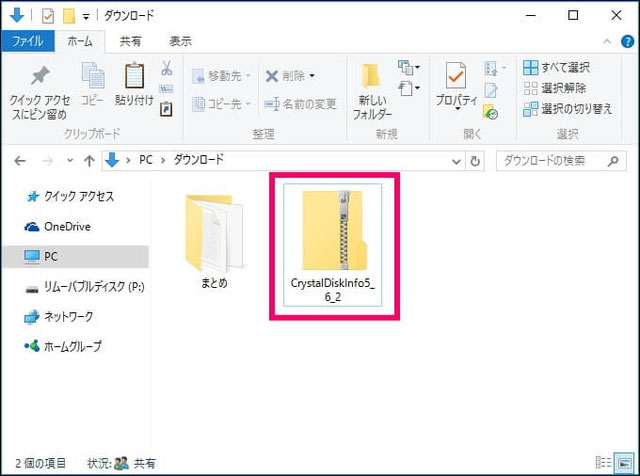Open the Recent locations dropdown arrow
Screen dimensions: 640x476
pos(70,161)
